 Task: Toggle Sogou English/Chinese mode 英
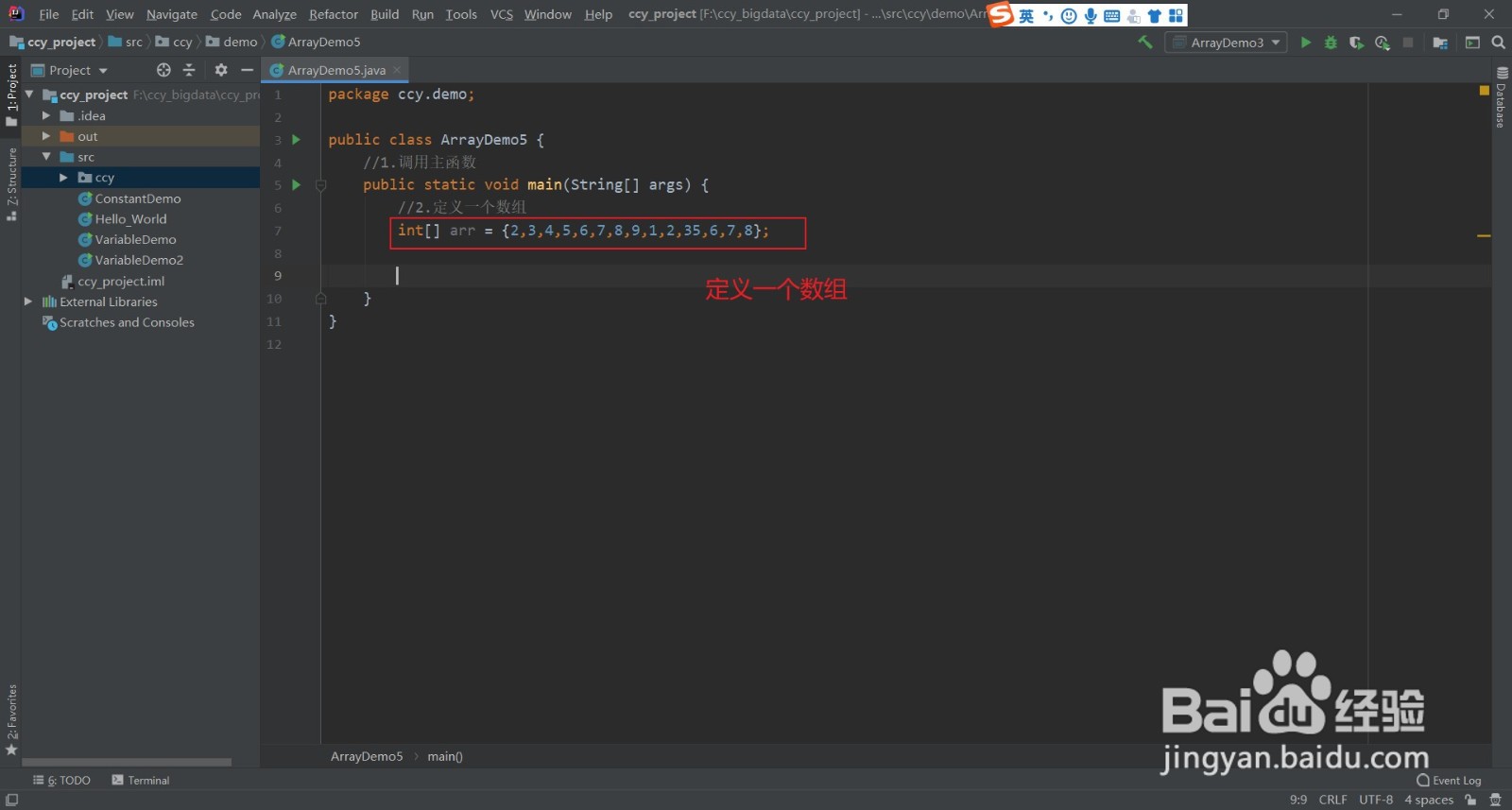coord(1026,16)
